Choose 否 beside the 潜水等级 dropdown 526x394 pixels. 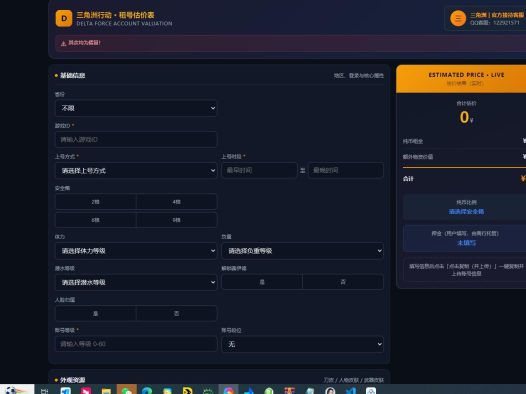pos(343,282)
